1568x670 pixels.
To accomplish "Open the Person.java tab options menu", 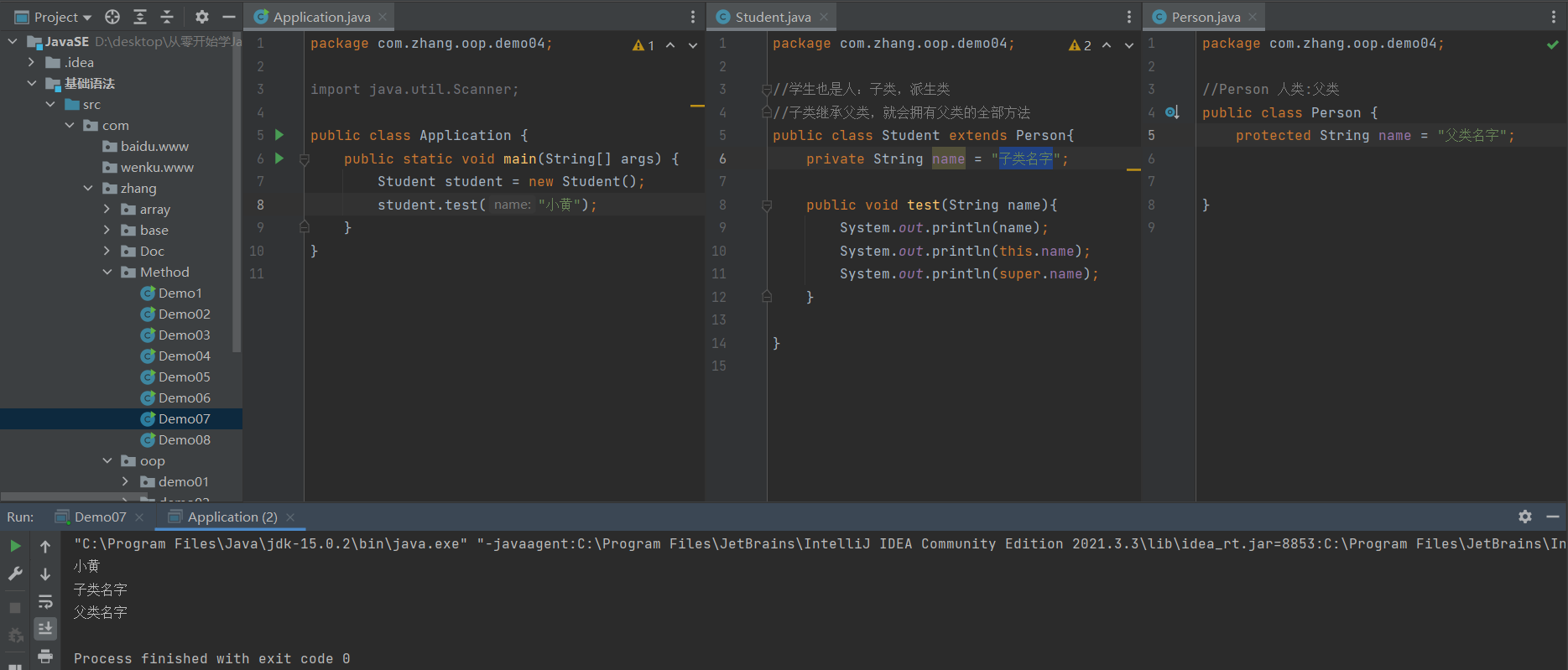I will 1554,17.
